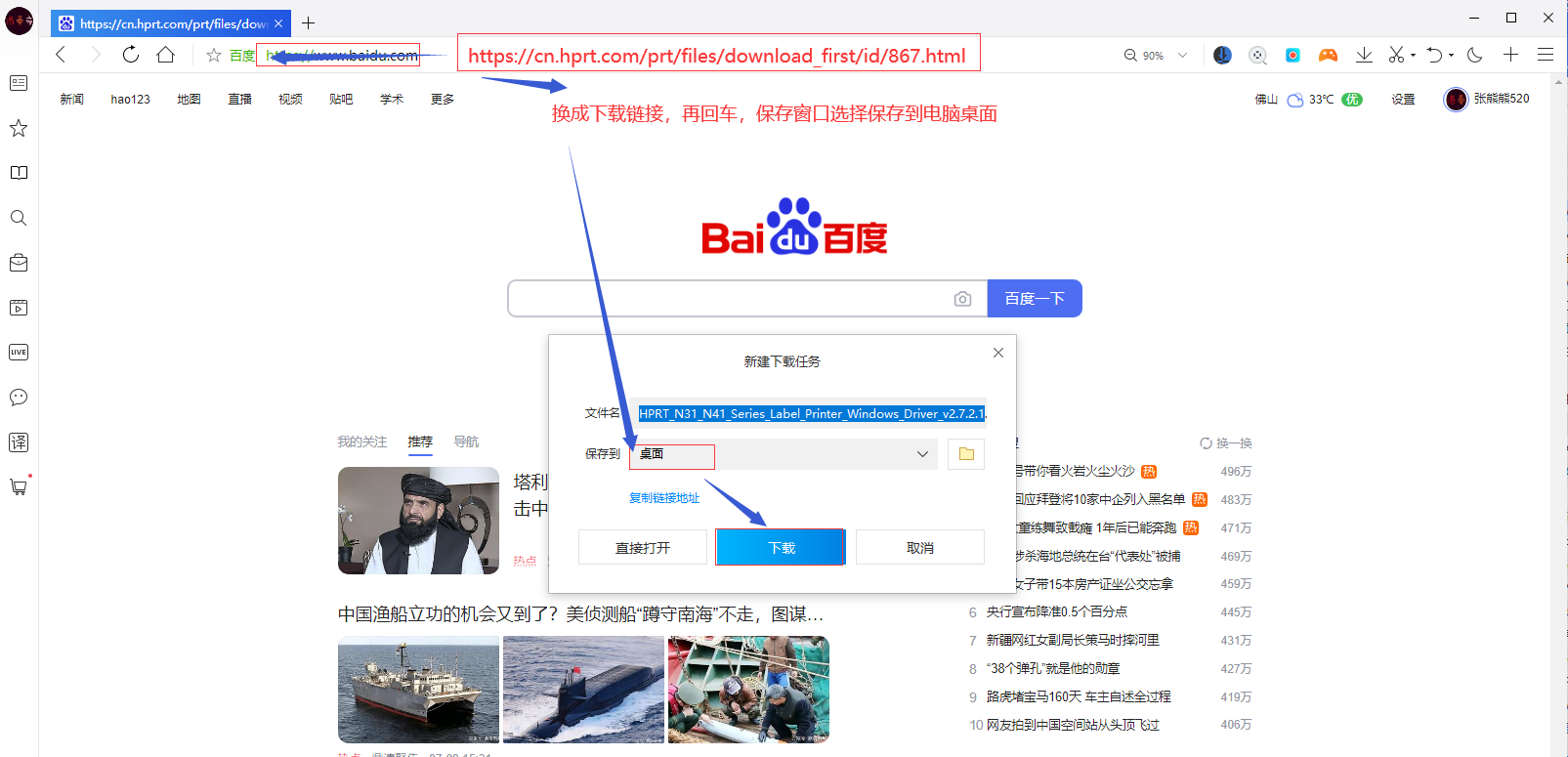Open the LIVE icon in the sidebar
This screenshot has height=757, width=1568.
click(x=19, y=353)
